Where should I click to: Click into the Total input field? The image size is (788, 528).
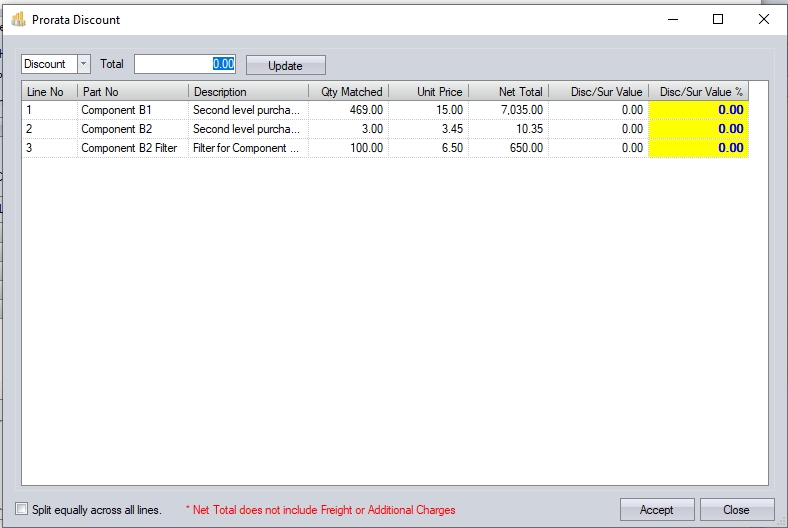185,64
